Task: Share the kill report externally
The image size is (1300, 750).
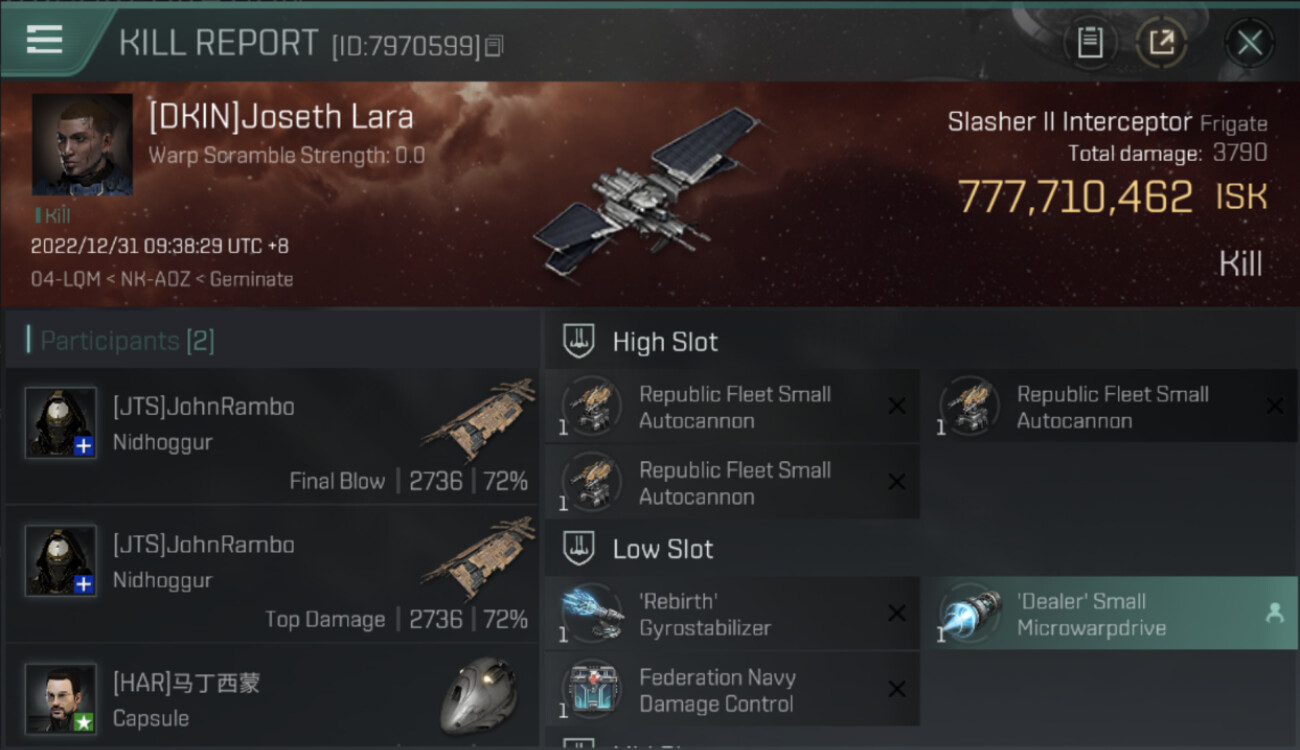Action: (1161, 42)
